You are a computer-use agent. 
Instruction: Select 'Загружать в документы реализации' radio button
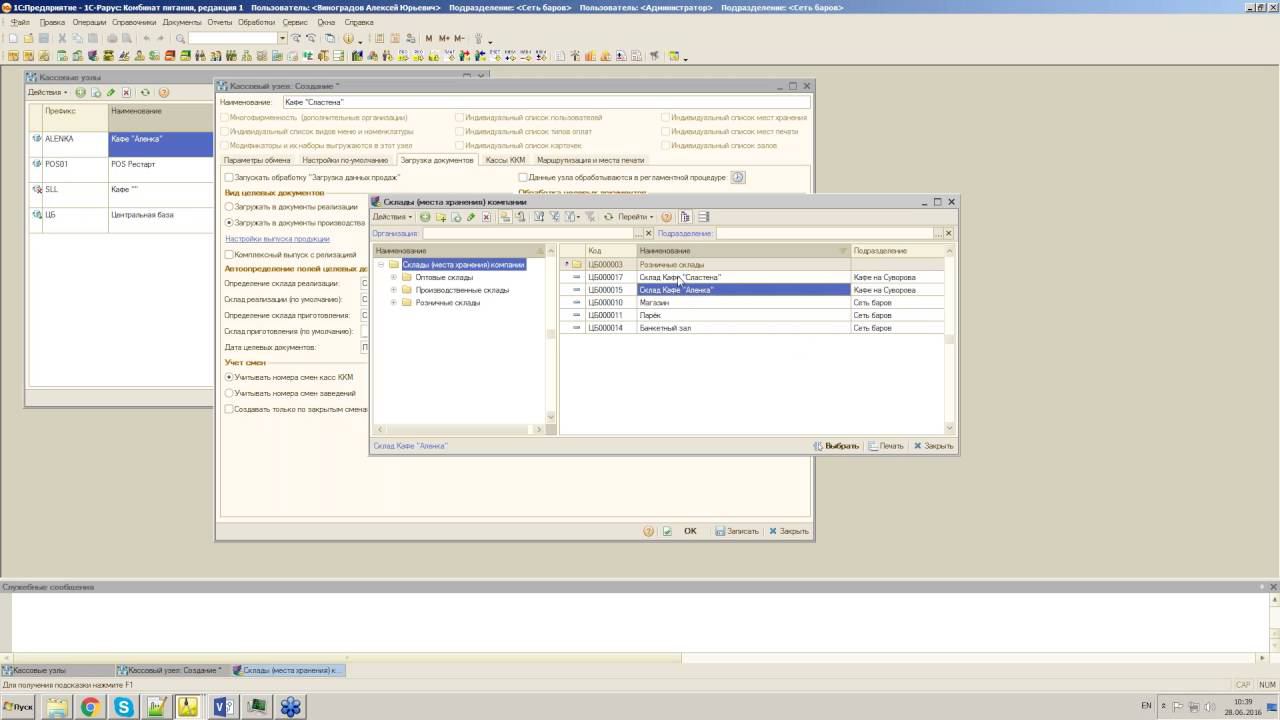[229, 207]
